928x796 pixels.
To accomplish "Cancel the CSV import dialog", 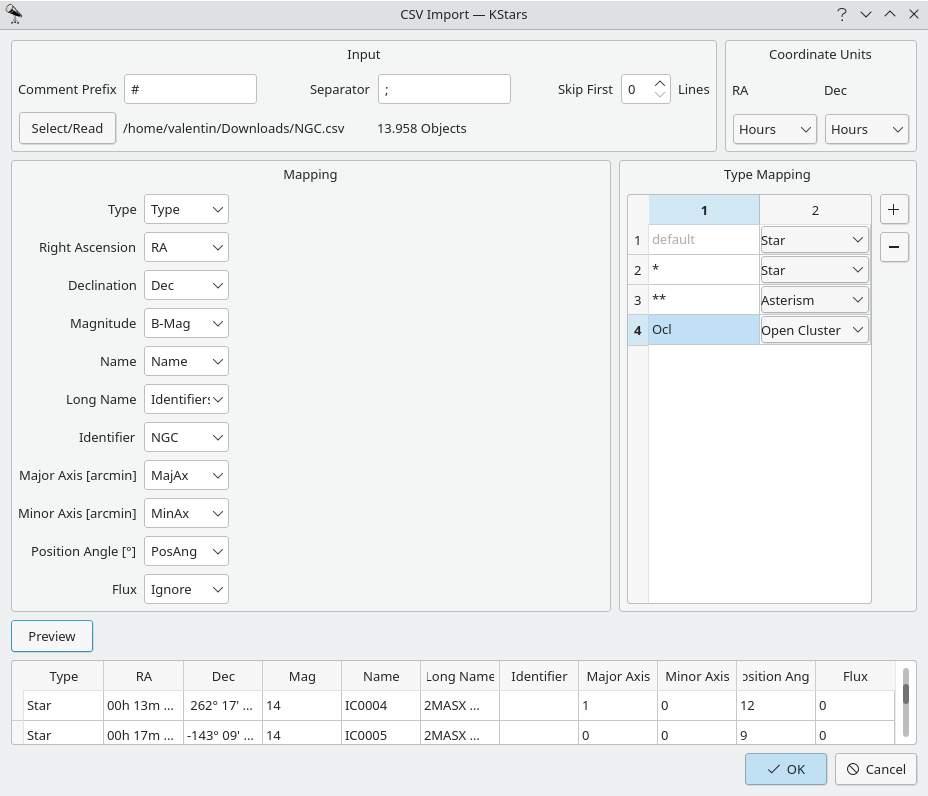I will (876, 769).
